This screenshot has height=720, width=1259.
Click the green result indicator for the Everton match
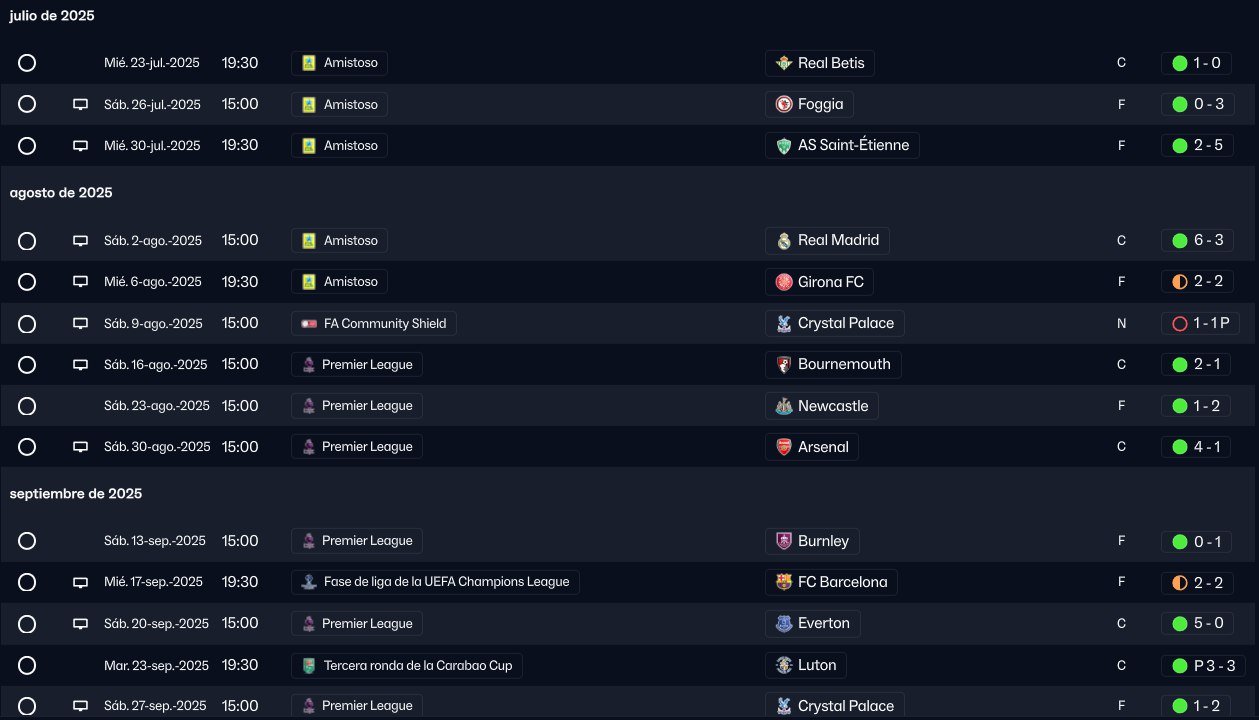1180,623
